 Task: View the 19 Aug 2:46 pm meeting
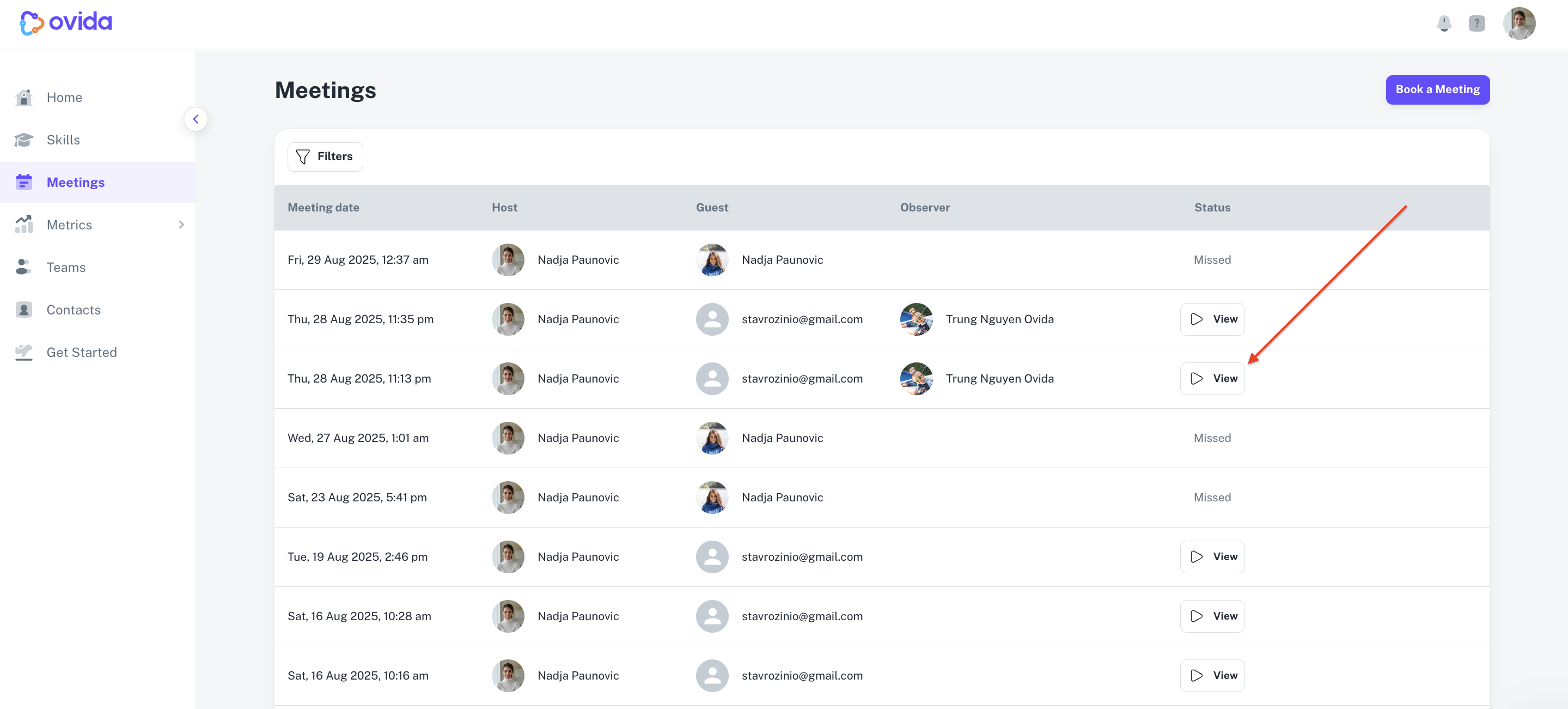(1212, 557)
